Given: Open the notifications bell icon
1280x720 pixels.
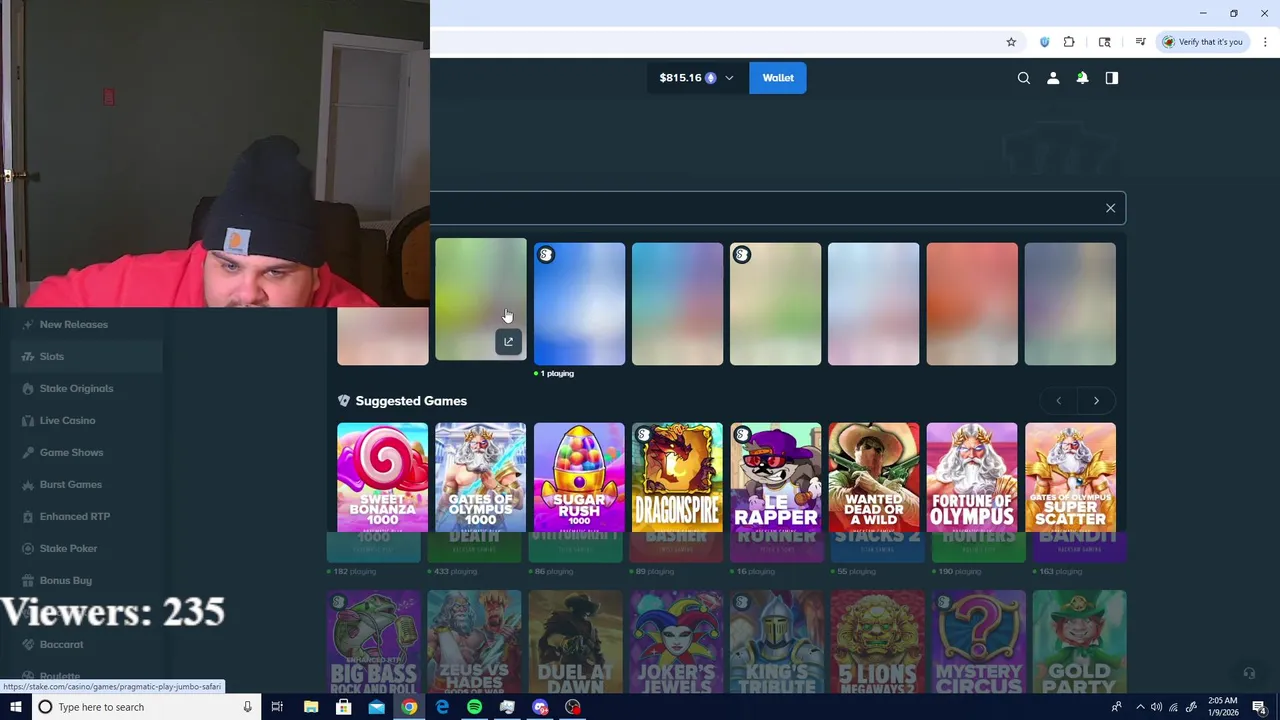Looking at the screenshot, I should tap(1082, 78).
